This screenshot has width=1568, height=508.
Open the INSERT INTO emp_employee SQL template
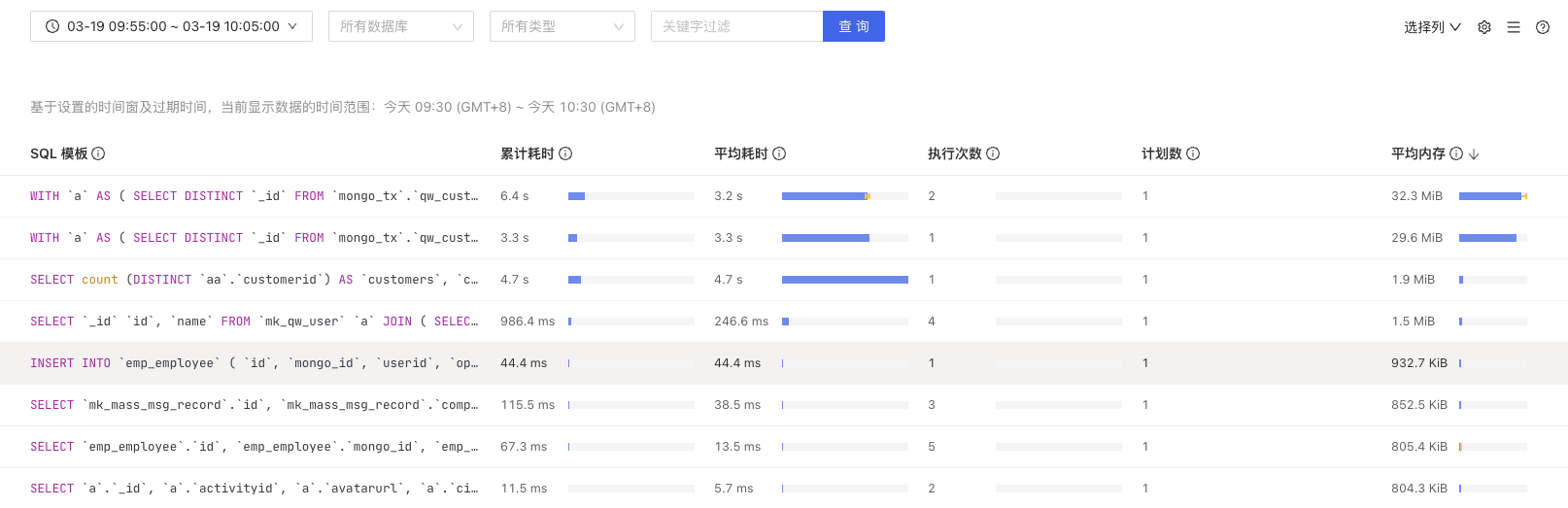tap(254, 363)
